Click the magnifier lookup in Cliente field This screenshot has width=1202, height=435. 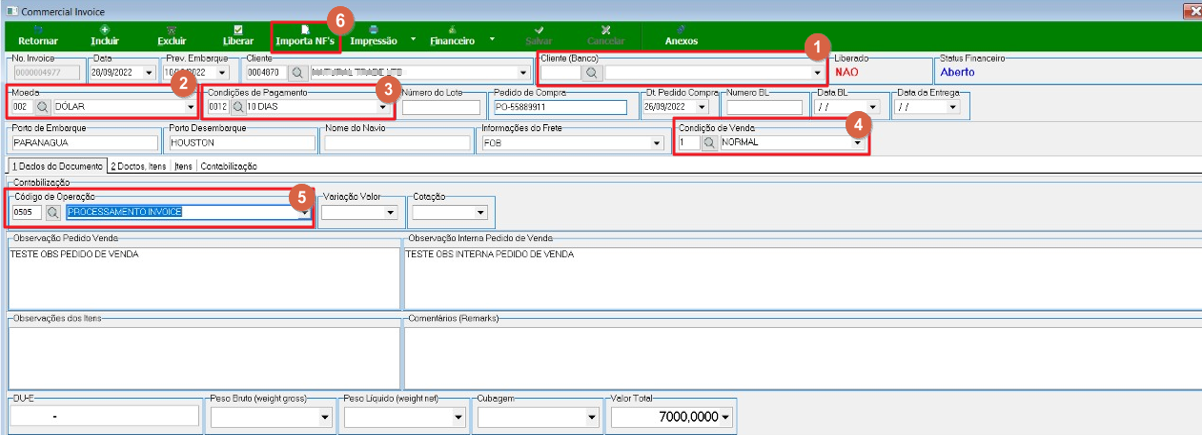(296, 73)
